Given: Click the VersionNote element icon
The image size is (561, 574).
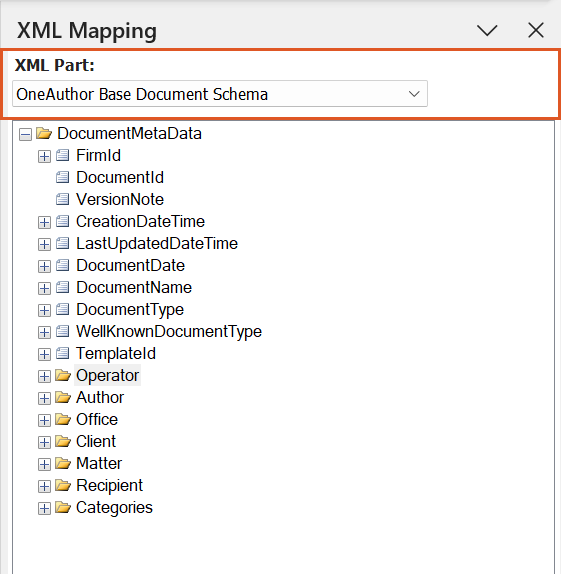Looking at the screenshot, I should pyautogui.click(x=63, y=199).
